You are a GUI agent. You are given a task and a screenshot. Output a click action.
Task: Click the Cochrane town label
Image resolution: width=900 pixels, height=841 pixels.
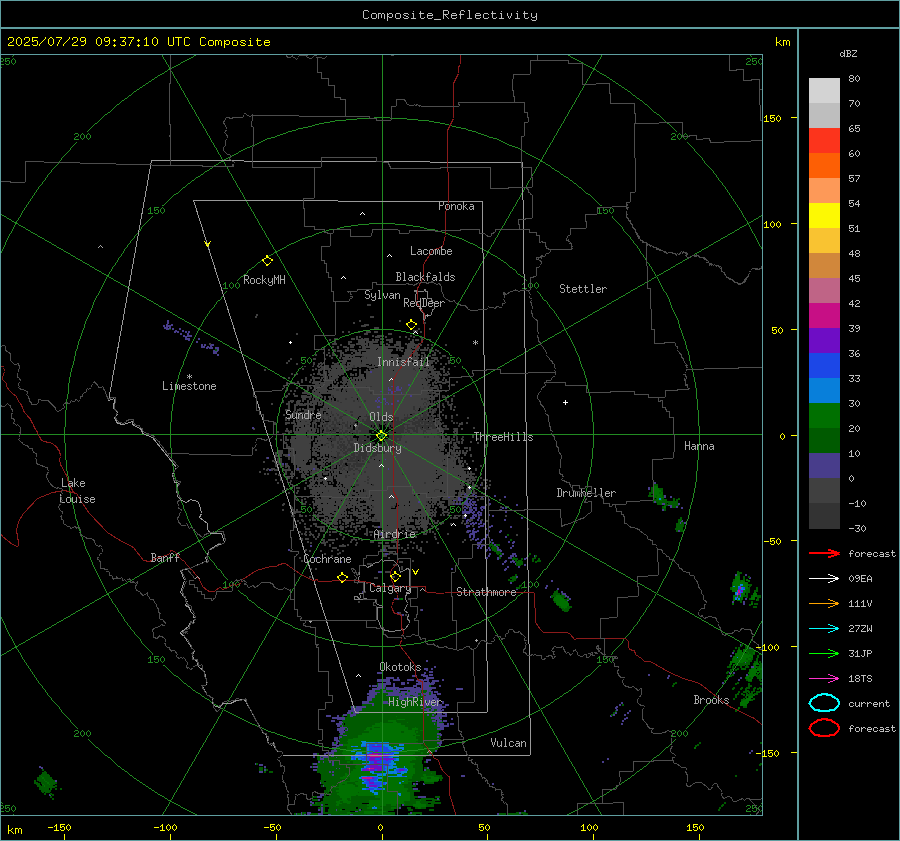pyautogui.click(x=327, y=559)
